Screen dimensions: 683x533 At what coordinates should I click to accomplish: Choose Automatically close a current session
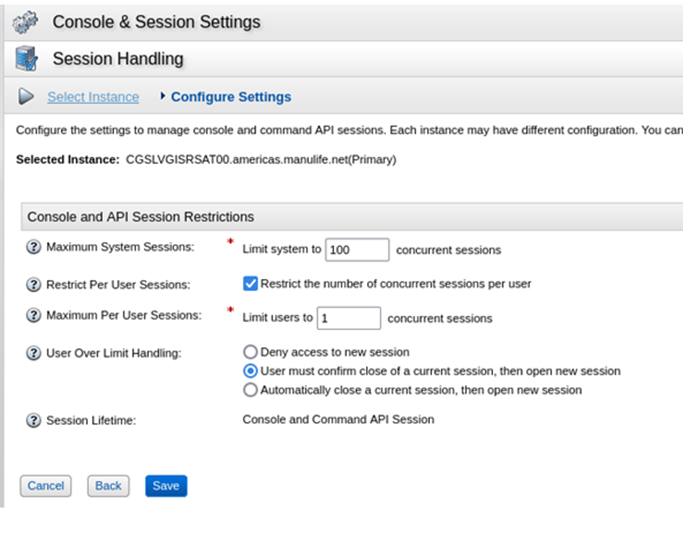251,390
